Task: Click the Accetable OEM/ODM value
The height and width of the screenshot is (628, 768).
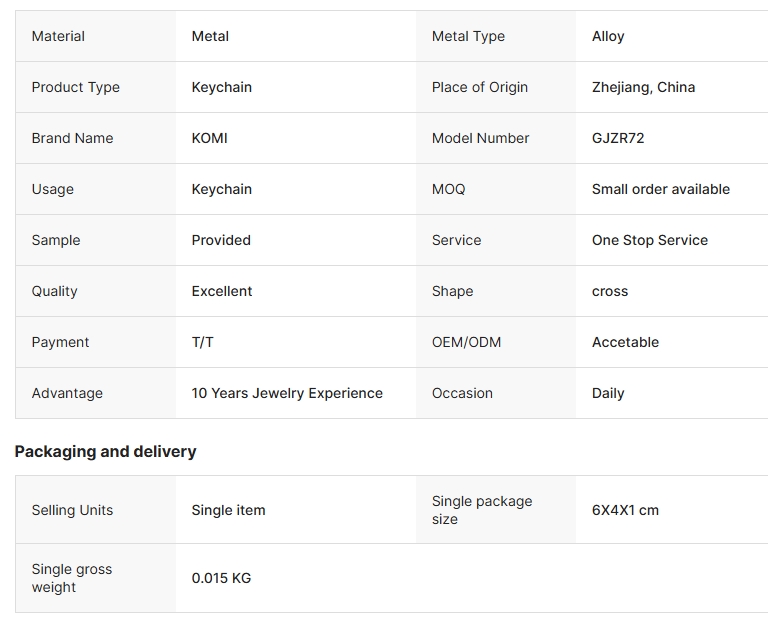Action: tap(625, 342)
